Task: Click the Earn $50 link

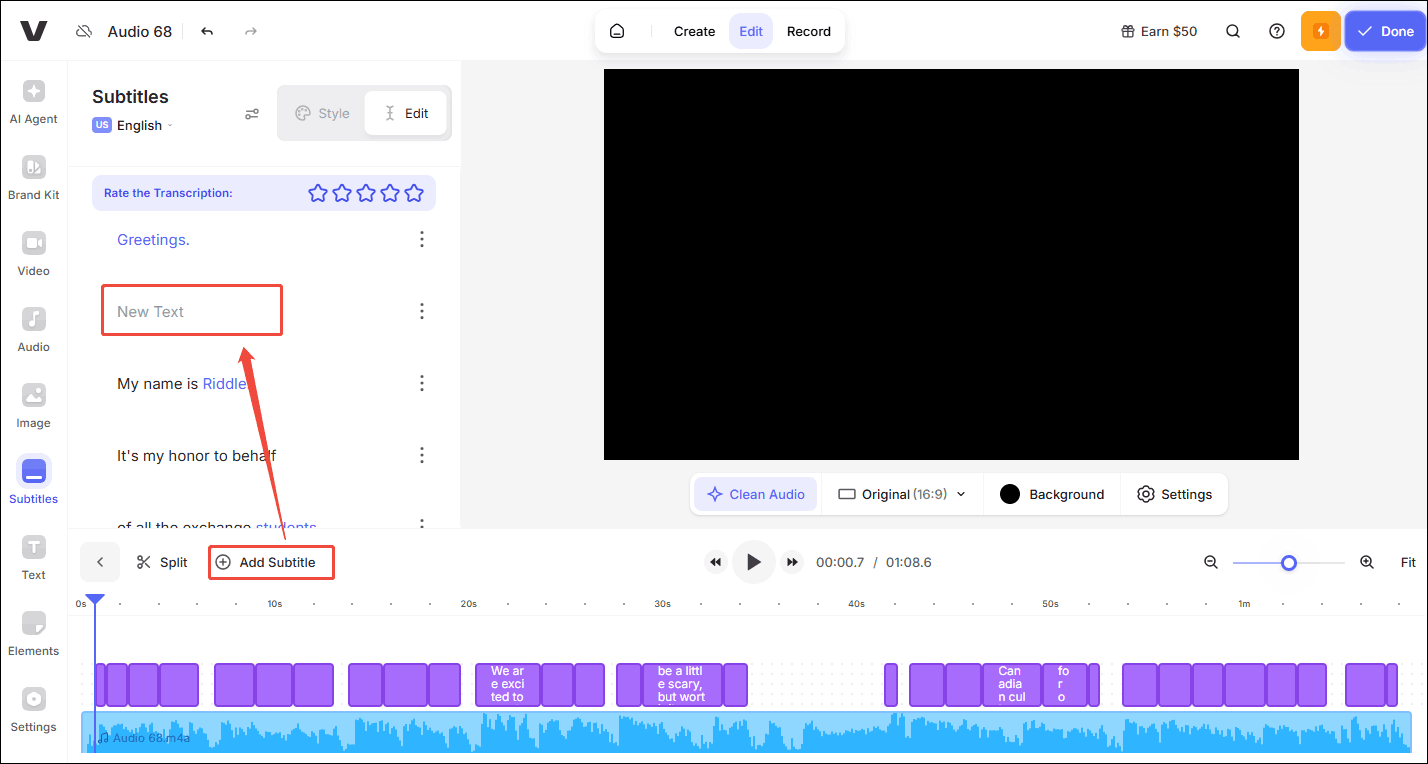Action: click(x=1159, y=31)
